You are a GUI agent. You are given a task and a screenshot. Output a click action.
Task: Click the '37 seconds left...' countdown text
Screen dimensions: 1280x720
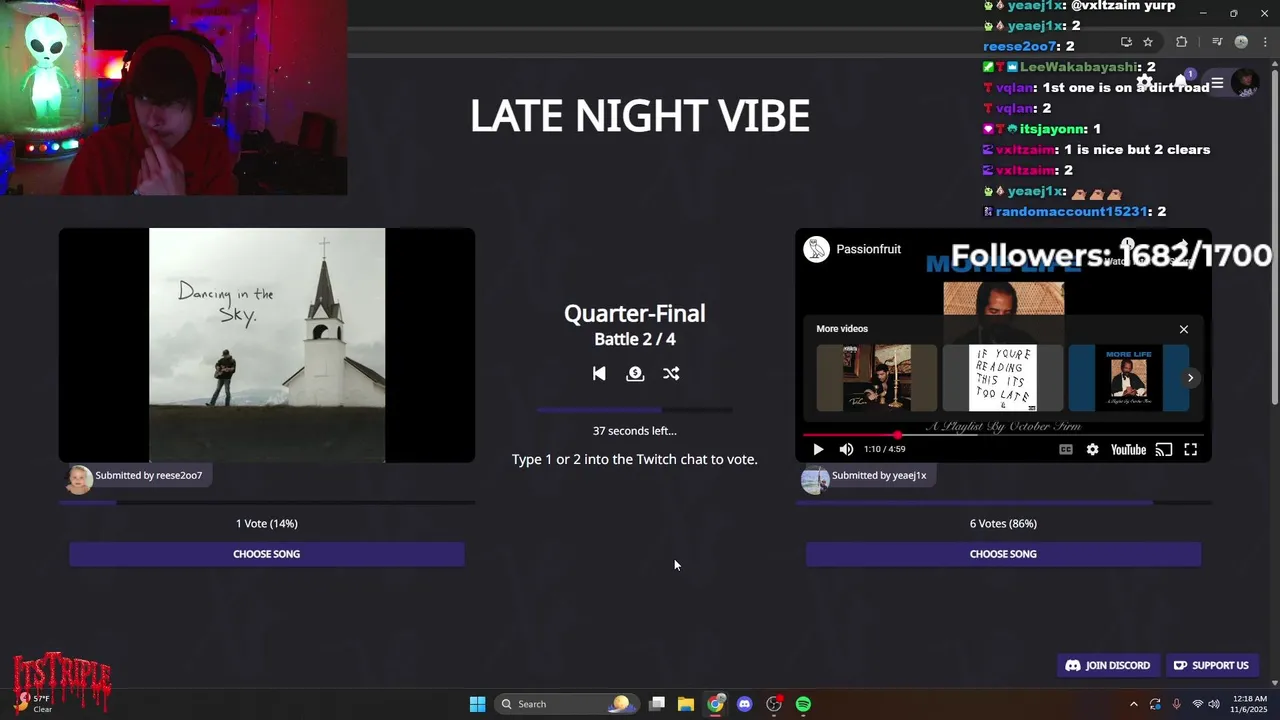[635, 431]
